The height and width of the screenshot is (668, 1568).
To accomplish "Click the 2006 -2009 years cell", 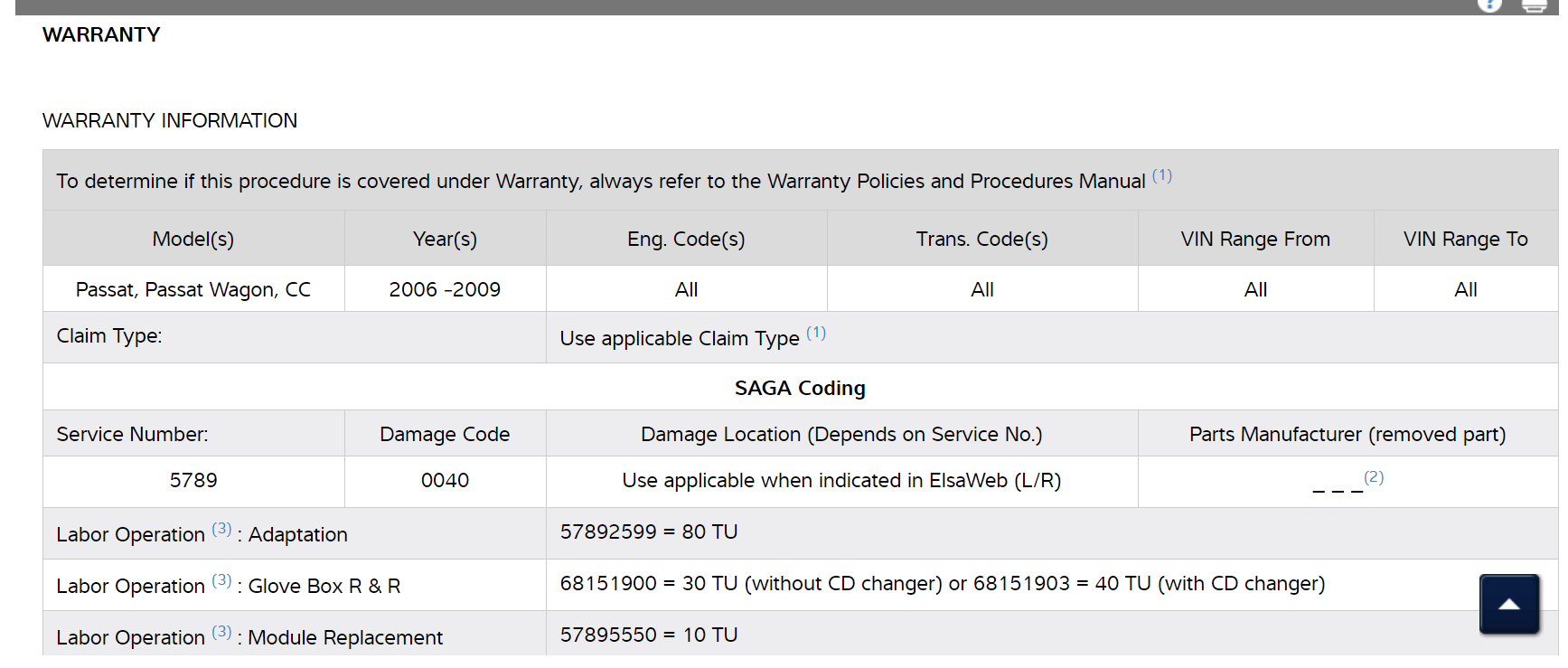I will 445,290.
